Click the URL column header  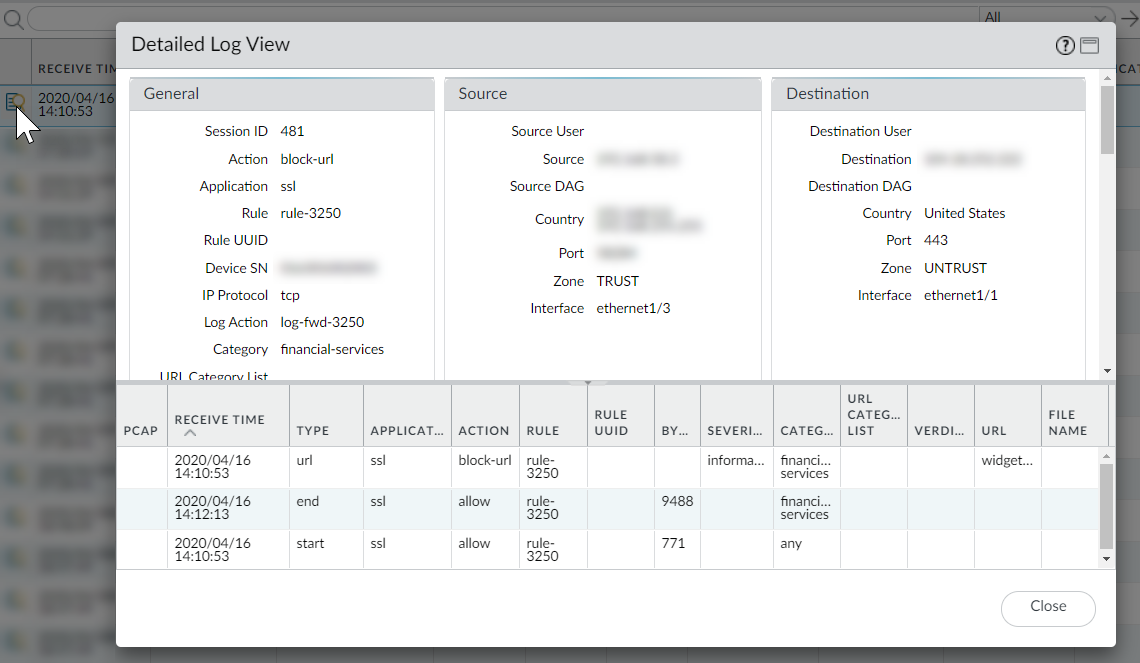point(993,430)
